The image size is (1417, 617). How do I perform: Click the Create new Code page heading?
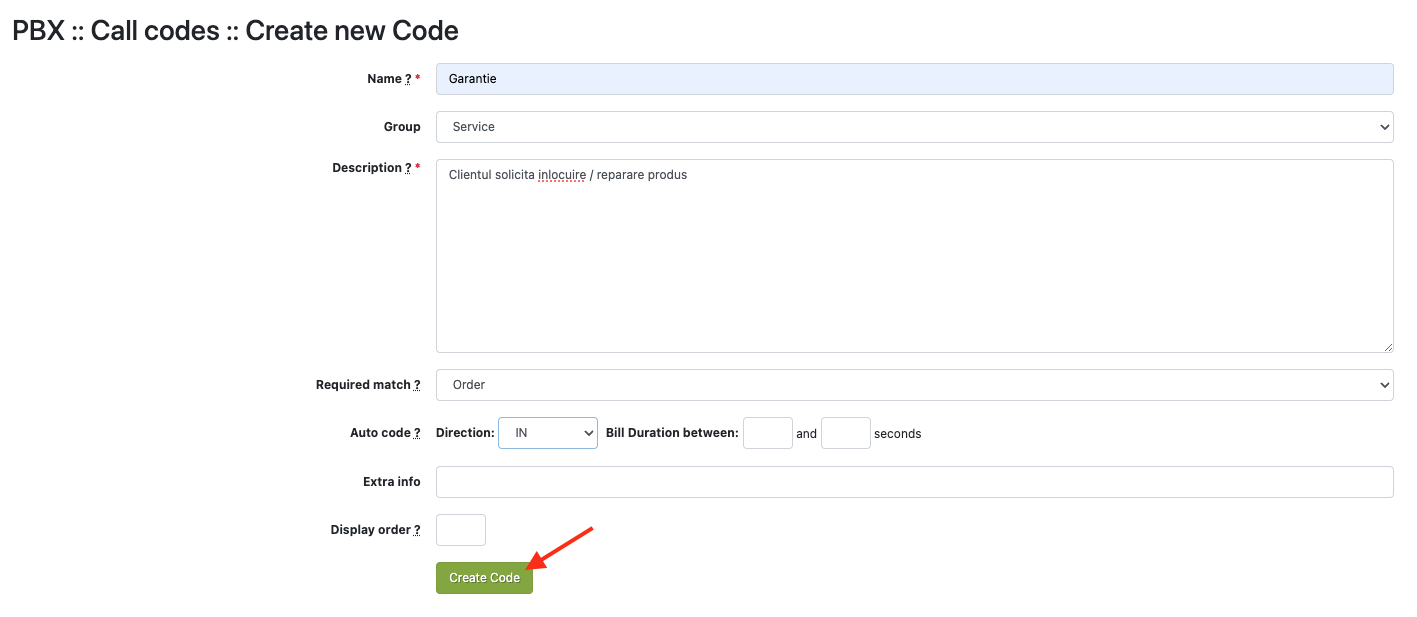click(x=351, y=31)
